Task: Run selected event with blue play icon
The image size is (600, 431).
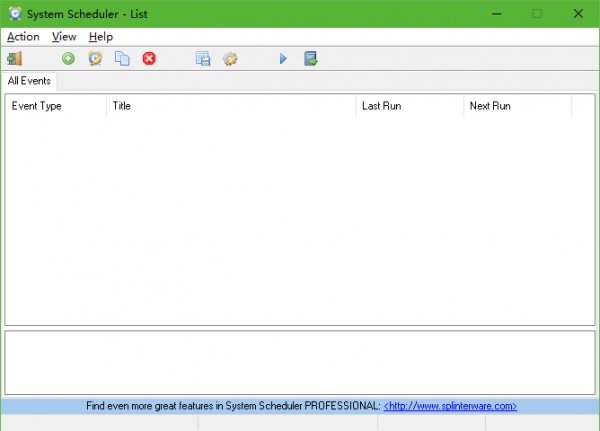Action: coord(283,59)
